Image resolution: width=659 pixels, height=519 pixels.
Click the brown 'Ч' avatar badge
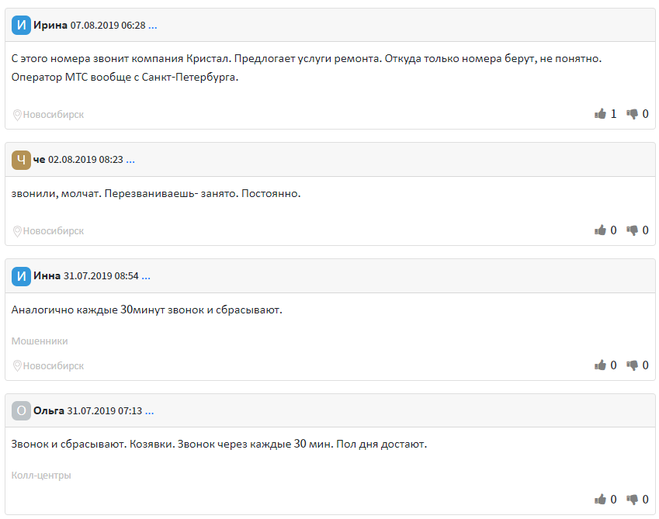pyautogui.click(x=21, y=160)
